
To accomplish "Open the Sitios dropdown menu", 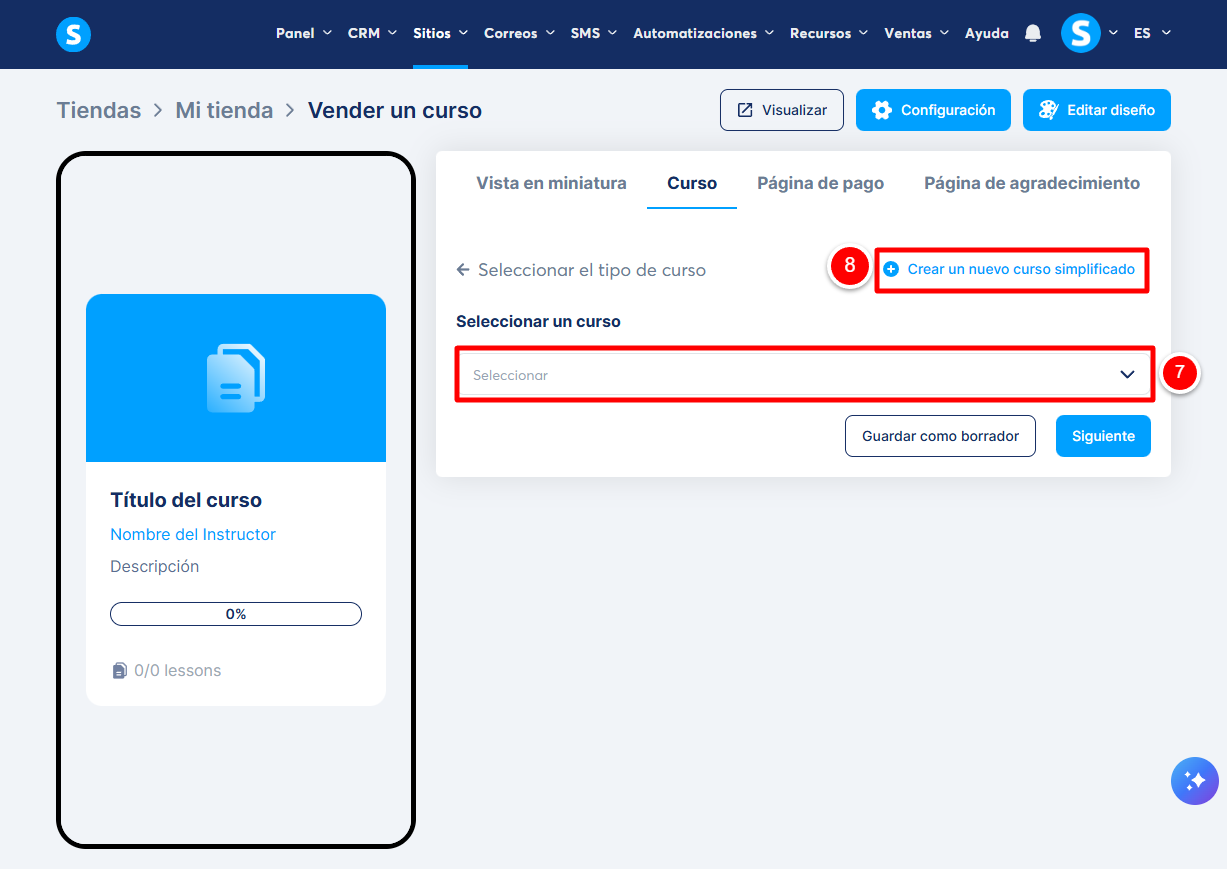I will point(440,33).
